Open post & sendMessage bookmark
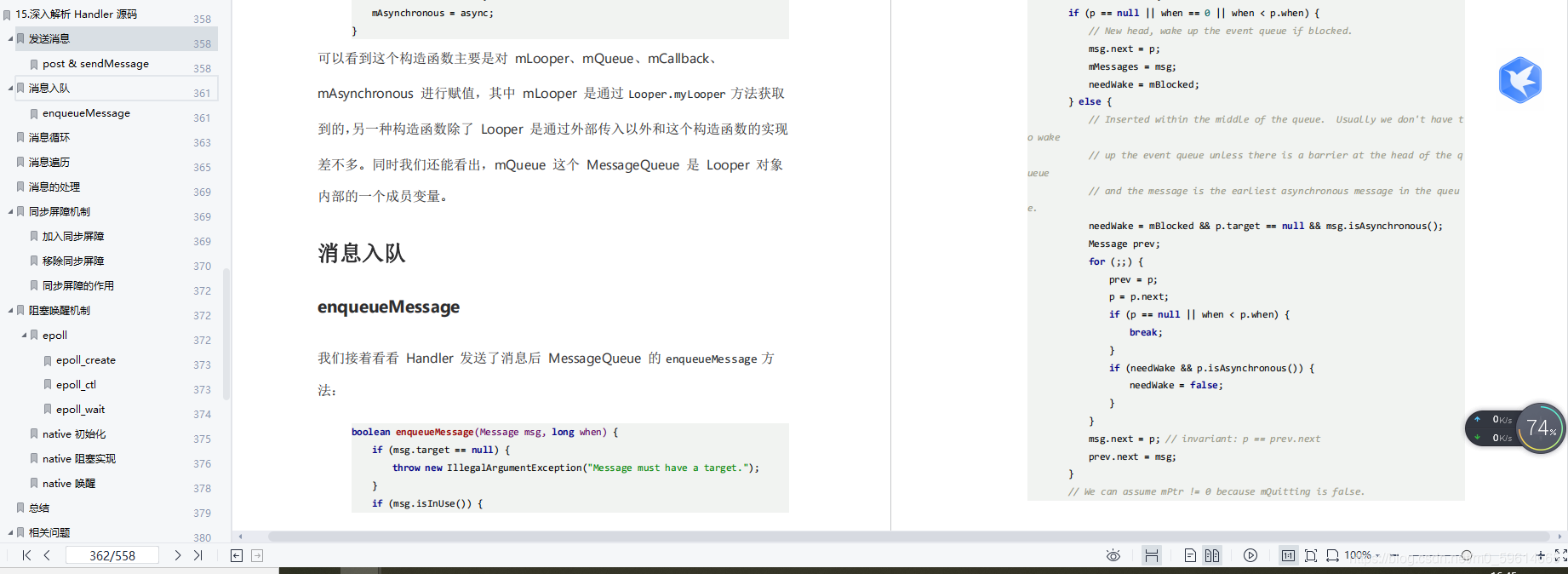This screenshot has width=1568, height=574. pos(95,63)
